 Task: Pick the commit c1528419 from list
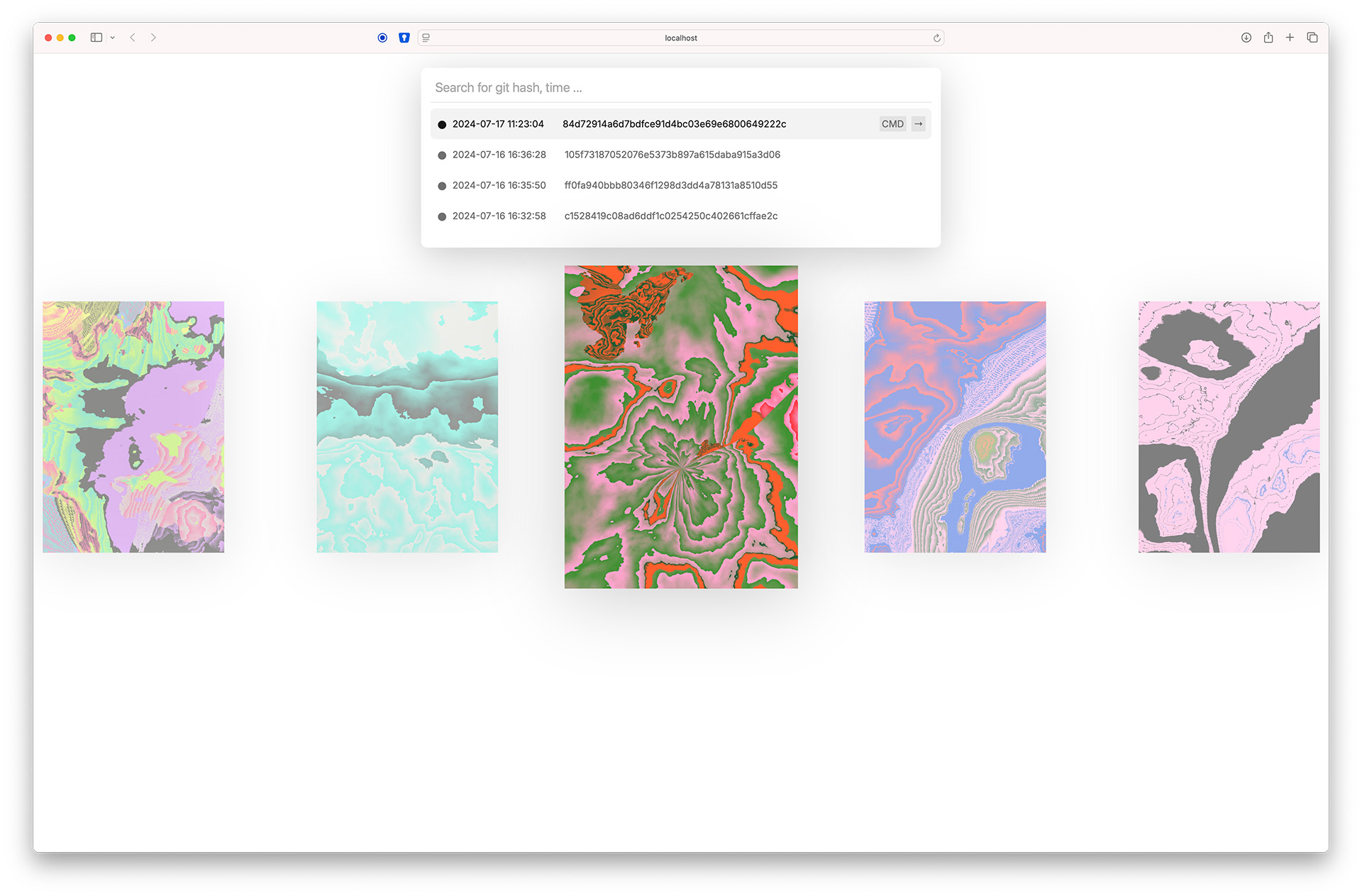(670, 216)
